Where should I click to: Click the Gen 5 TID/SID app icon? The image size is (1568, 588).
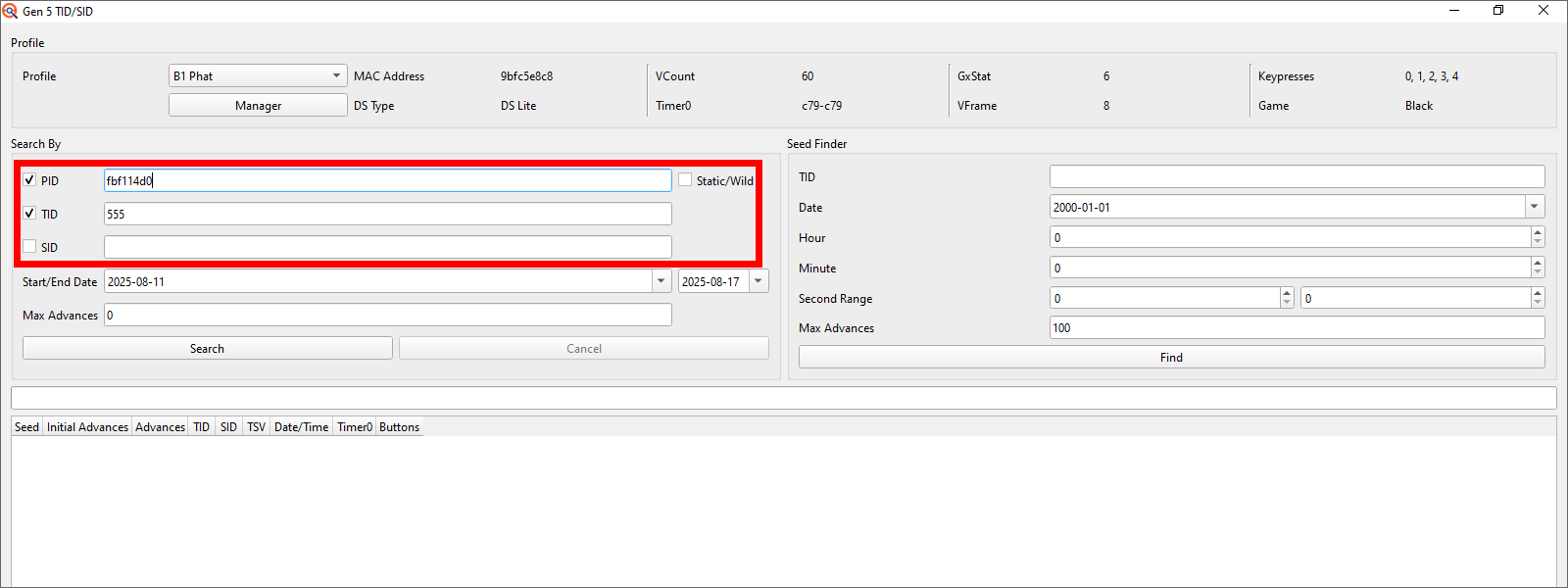11,11
